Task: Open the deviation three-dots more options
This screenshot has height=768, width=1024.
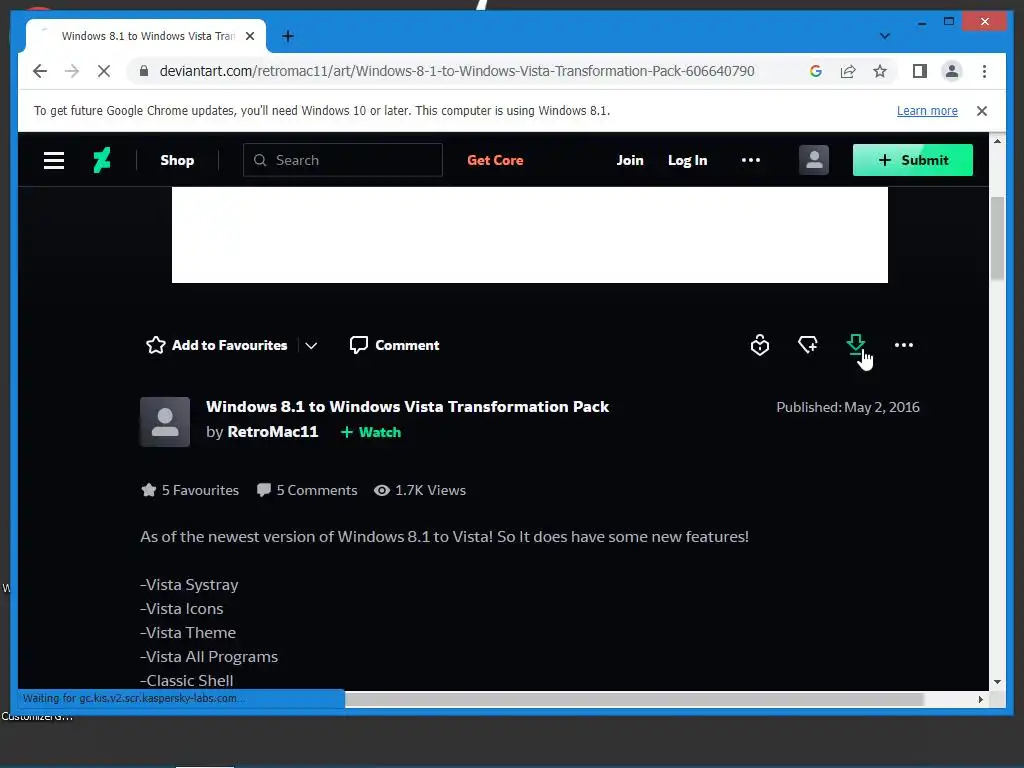Action: (903, 345)
